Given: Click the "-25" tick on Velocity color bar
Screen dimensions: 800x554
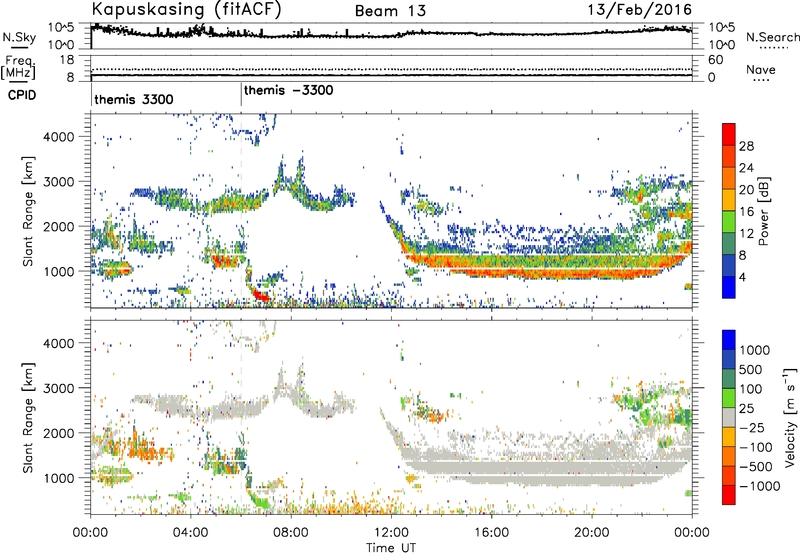Looking at the screenshot, I should click(752, 427).
